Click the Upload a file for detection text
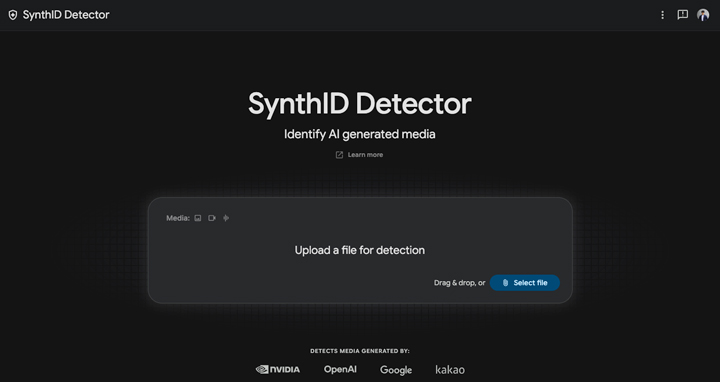Image resolution: width=720 pixels, height=382 pixels. 360,250
